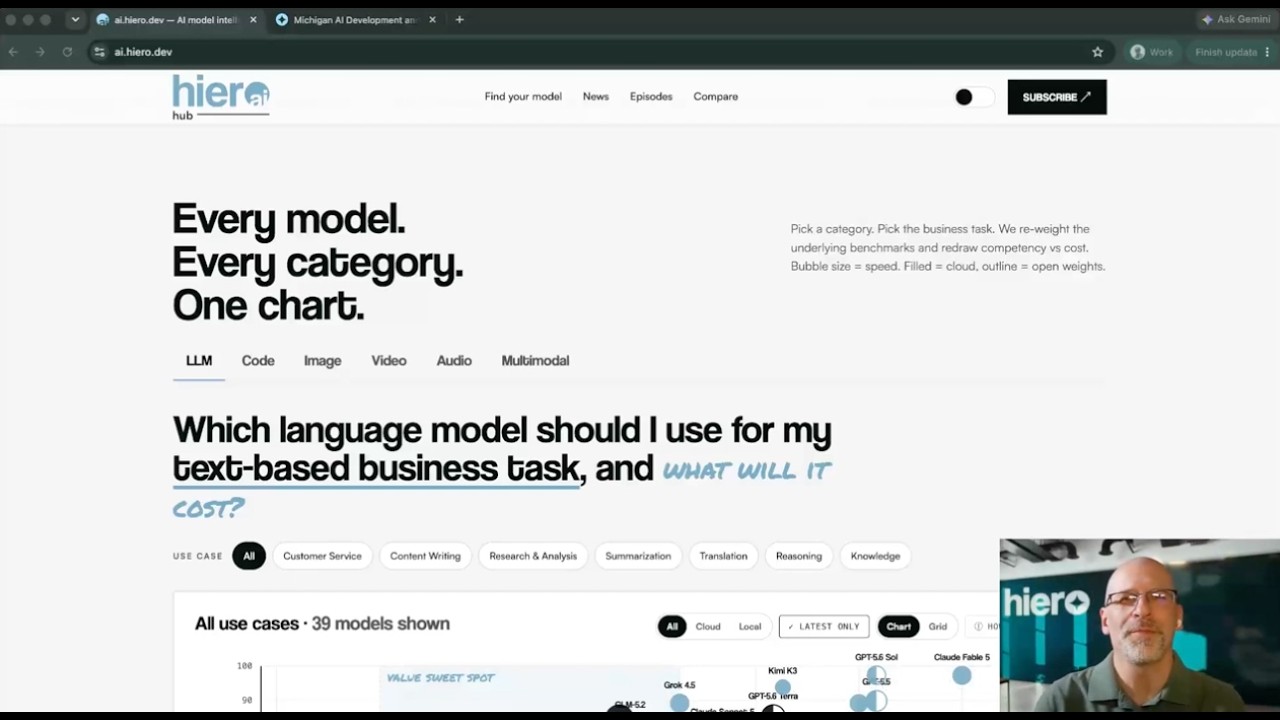This screenshot has height=720, width=1280.
Task: Filter by Knowledge use case
Action: (x=875, y=556)
